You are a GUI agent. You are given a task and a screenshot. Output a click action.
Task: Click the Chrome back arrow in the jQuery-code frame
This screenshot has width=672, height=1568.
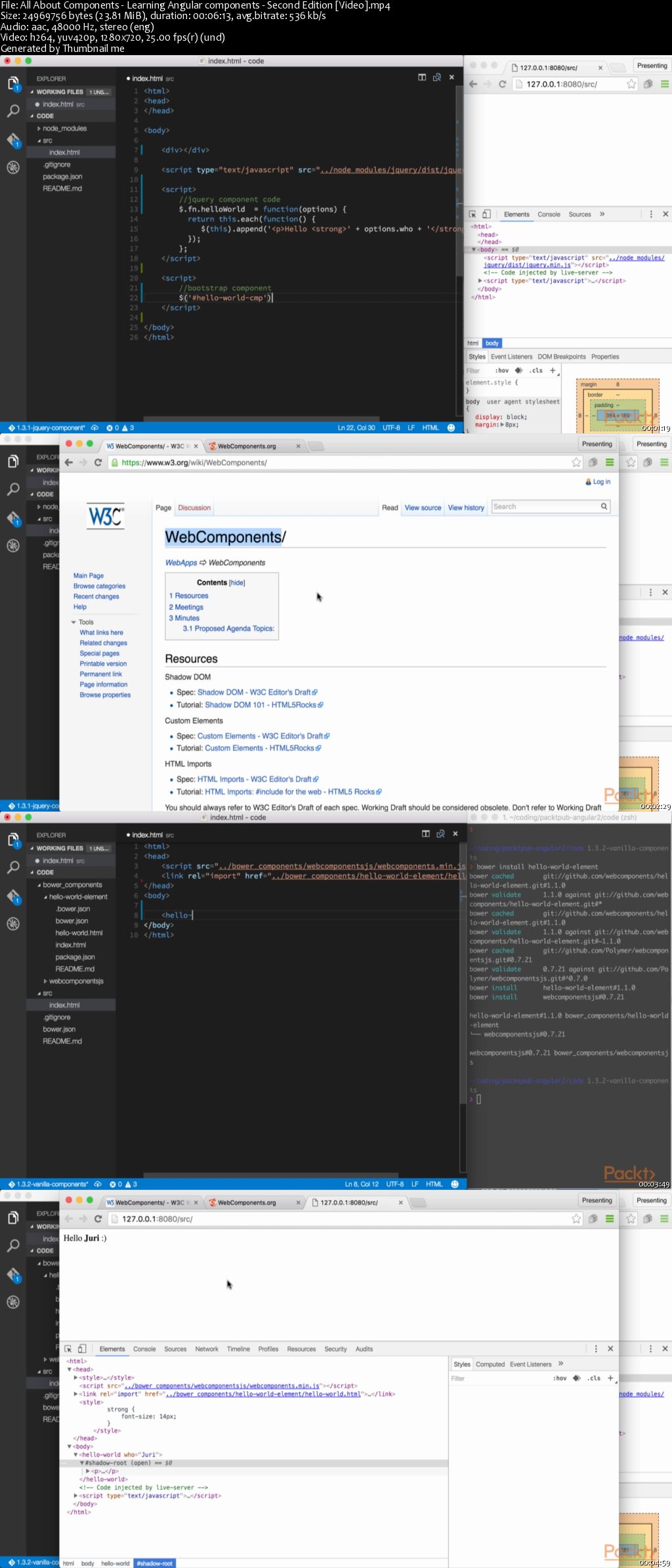click(473, 84)
